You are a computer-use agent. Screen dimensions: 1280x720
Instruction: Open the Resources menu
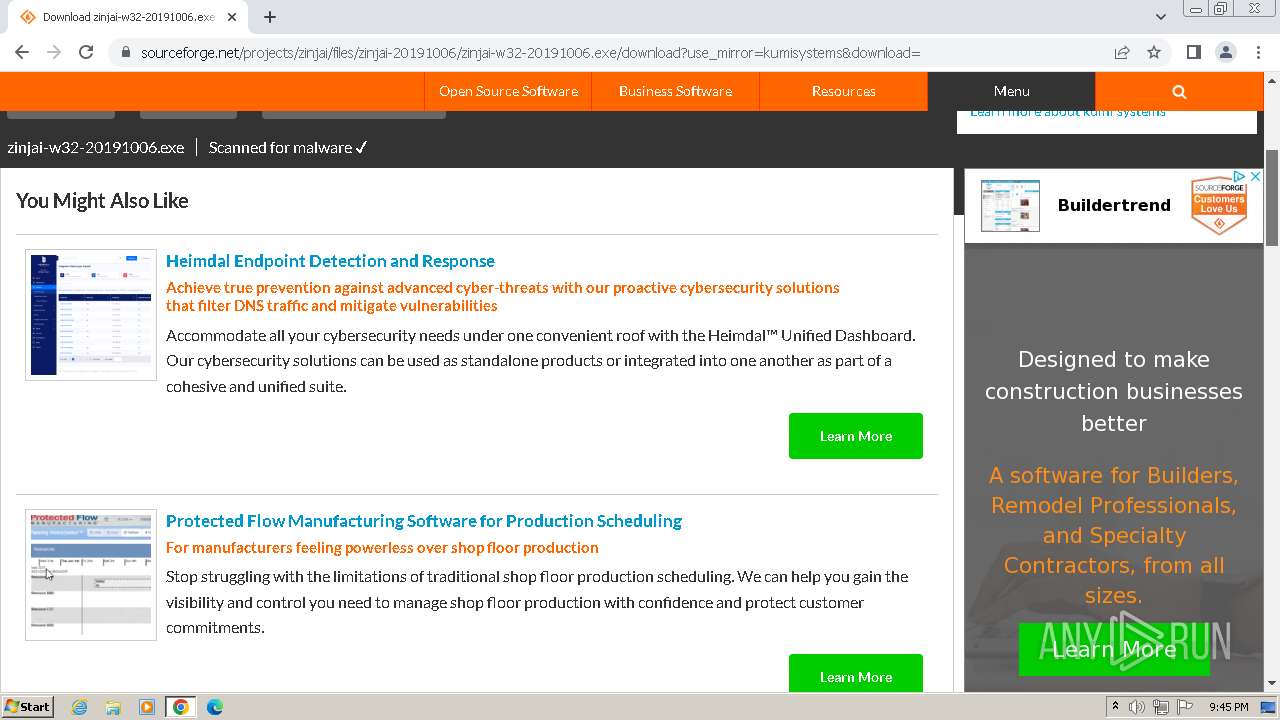[843, 91]
